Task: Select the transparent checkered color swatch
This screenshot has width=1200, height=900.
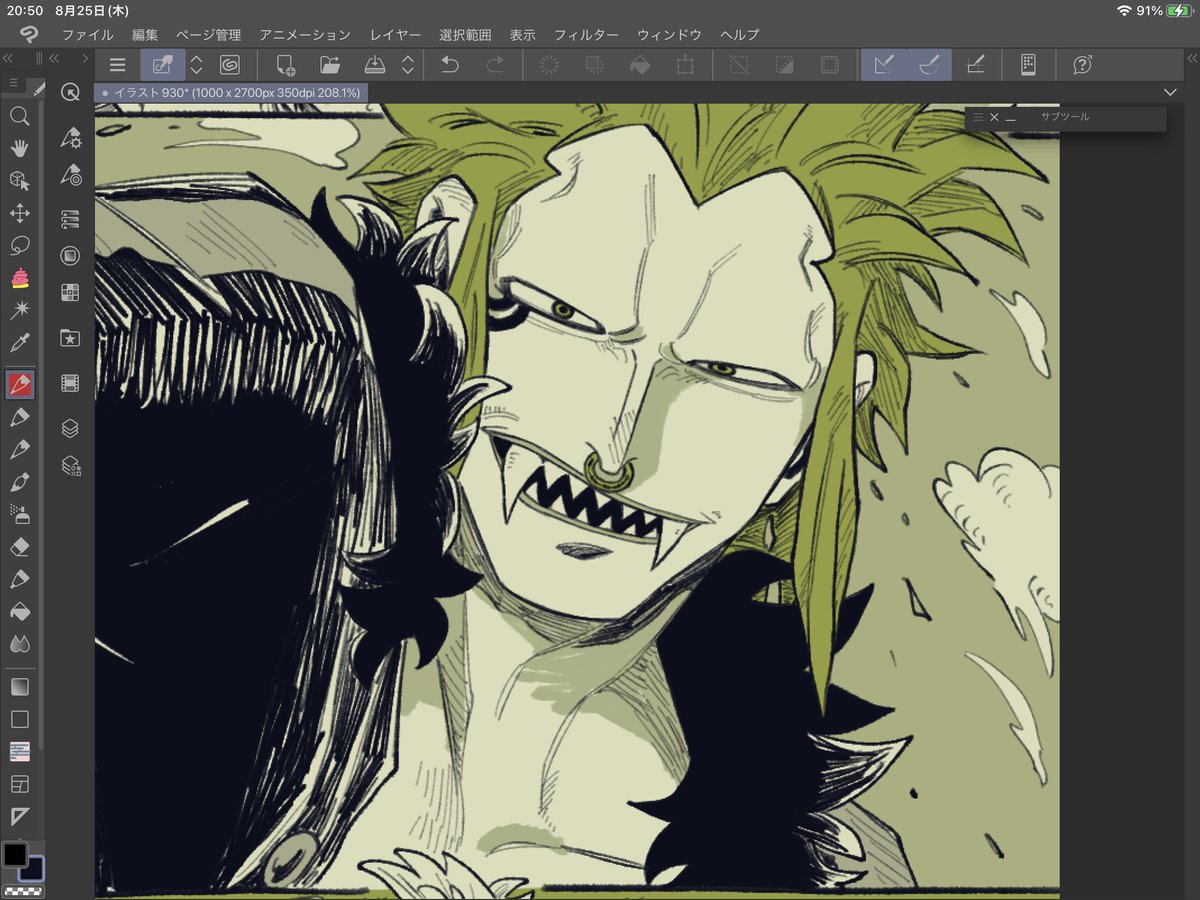Action: tap(23, 892)
